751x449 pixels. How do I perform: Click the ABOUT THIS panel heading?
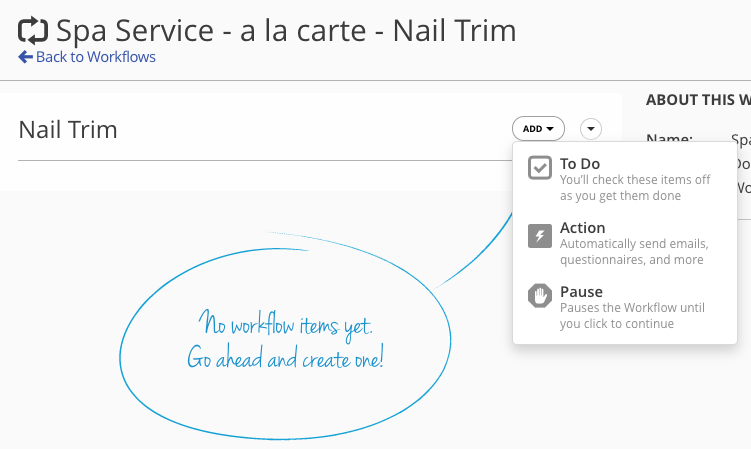[x=698, y=100]
